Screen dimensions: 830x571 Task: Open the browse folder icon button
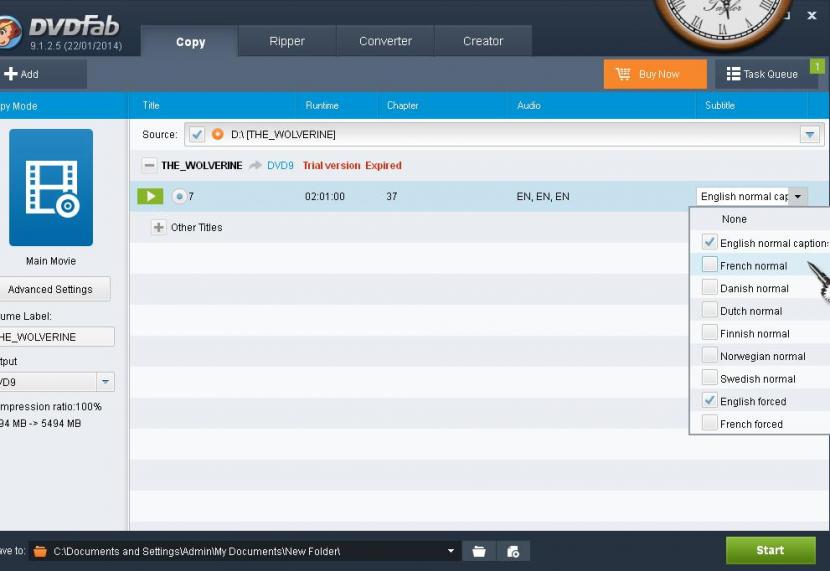[x=479, y=551]
